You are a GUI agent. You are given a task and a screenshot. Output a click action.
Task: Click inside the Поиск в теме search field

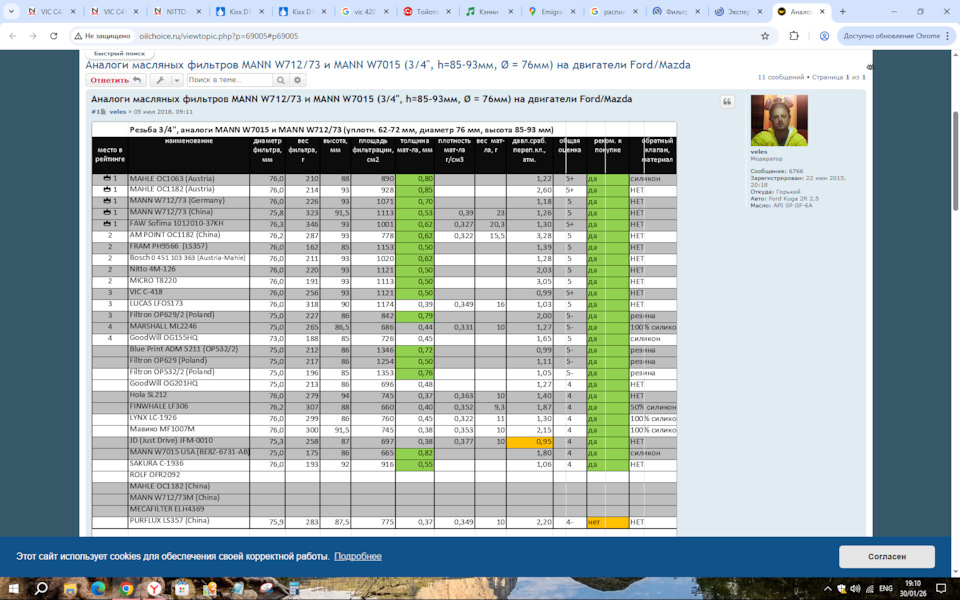click(229, 80)
